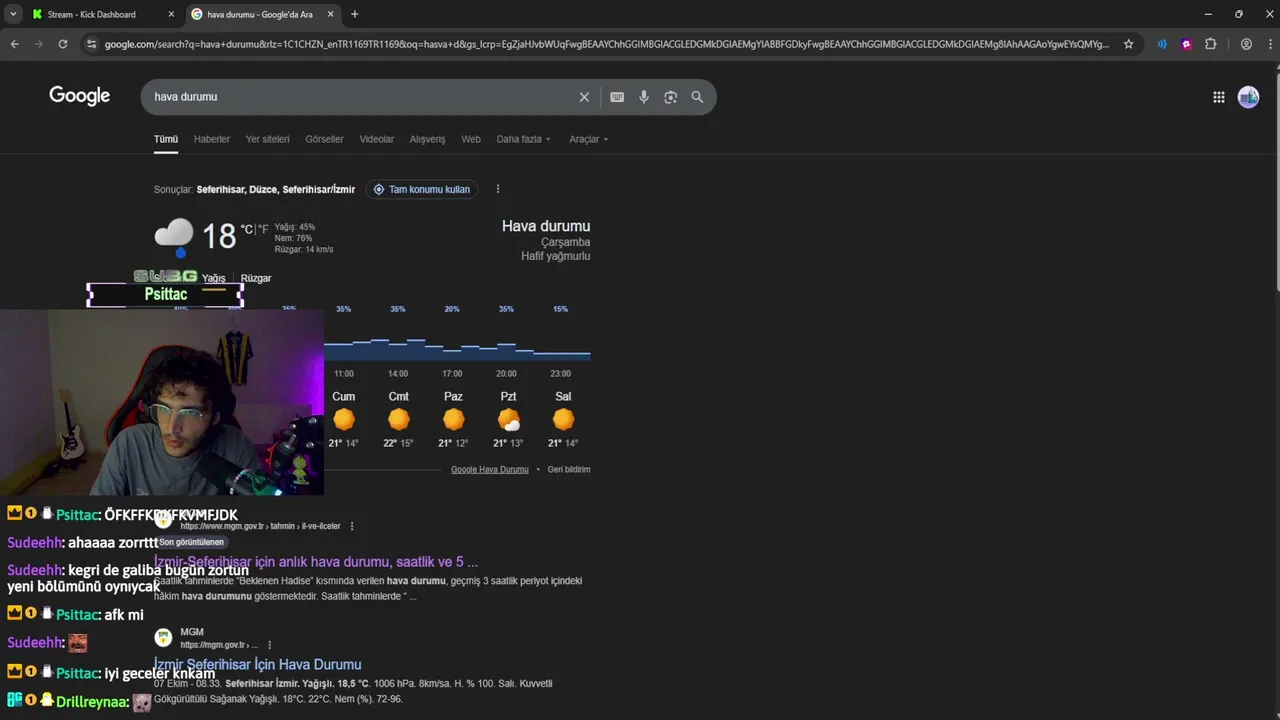Switch to Web results tab
Viewport: 1280px width, 720px height.
click(470, 139)
